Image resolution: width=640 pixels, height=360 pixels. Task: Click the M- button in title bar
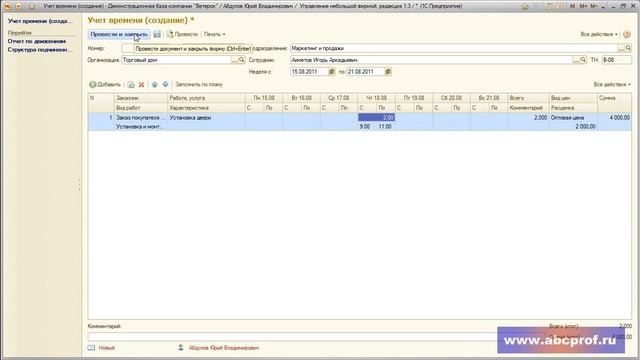(x=593, y=6)
